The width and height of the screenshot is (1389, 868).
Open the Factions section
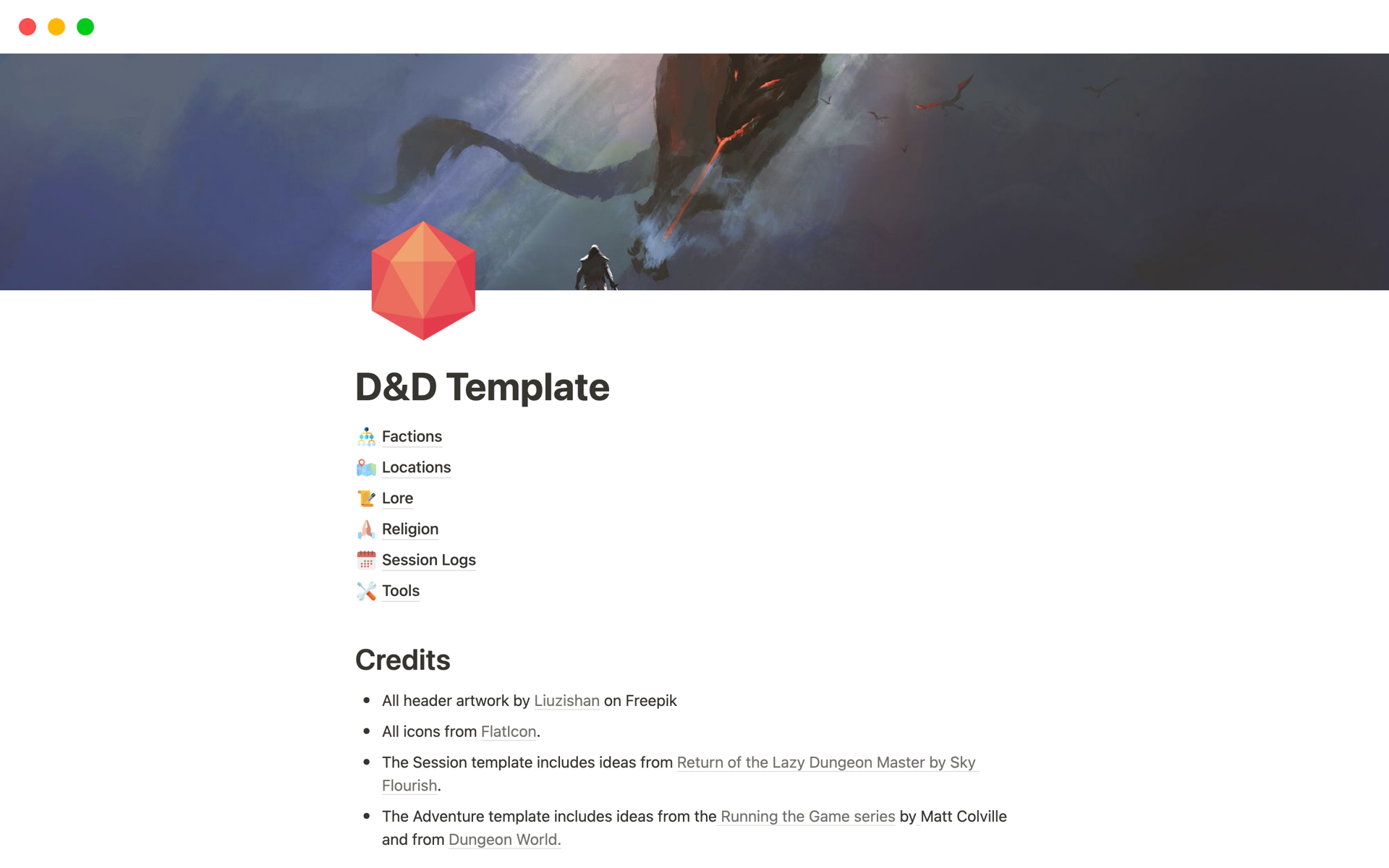click(x=412, y=436)
